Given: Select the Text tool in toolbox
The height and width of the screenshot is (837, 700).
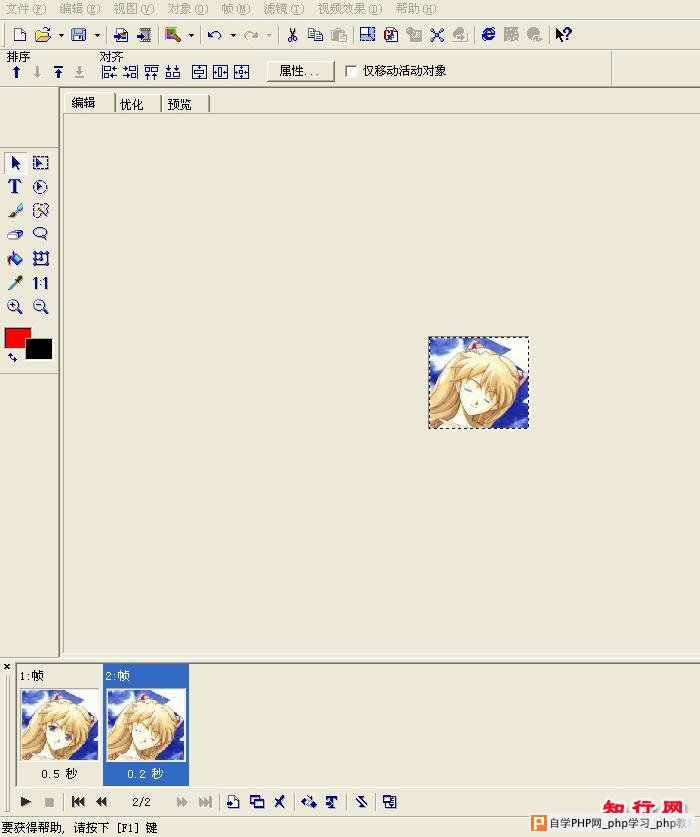Looking at the screenshot, I should (x=15, y=187).
